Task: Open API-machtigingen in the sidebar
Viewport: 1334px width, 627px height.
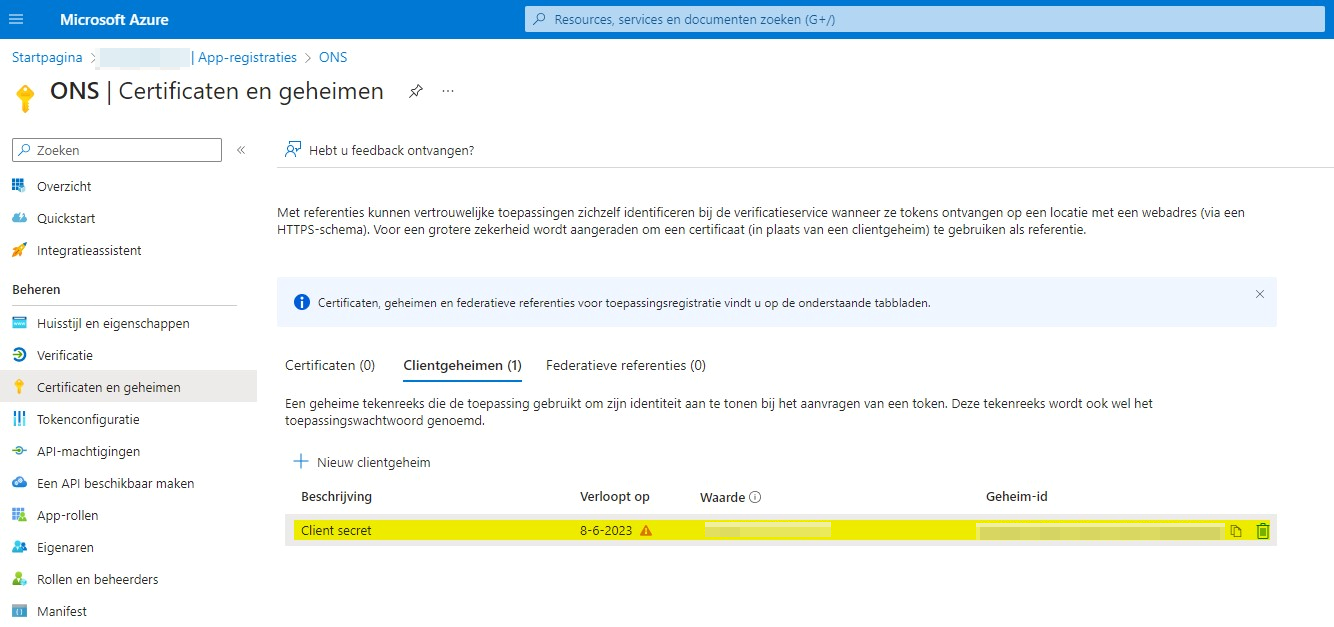Action: 88,451
